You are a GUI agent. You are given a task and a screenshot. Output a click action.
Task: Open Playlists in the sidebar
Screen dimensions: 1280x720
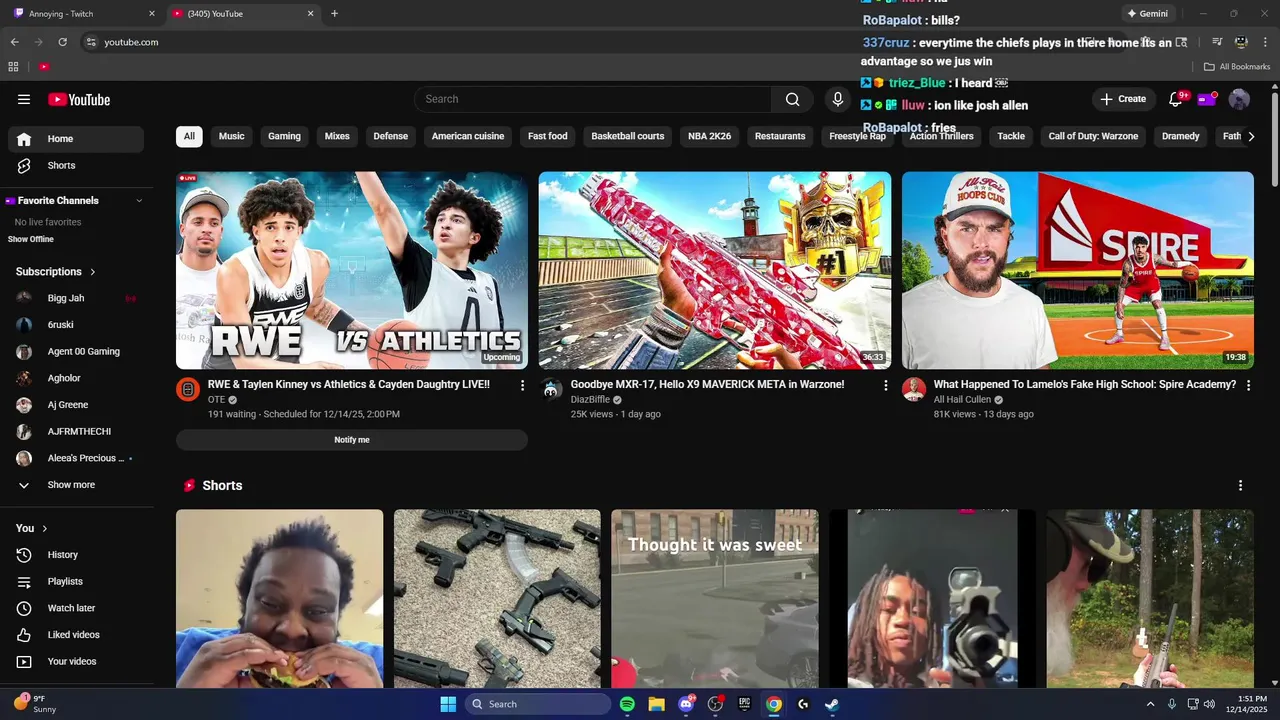[x=76, y=581]
